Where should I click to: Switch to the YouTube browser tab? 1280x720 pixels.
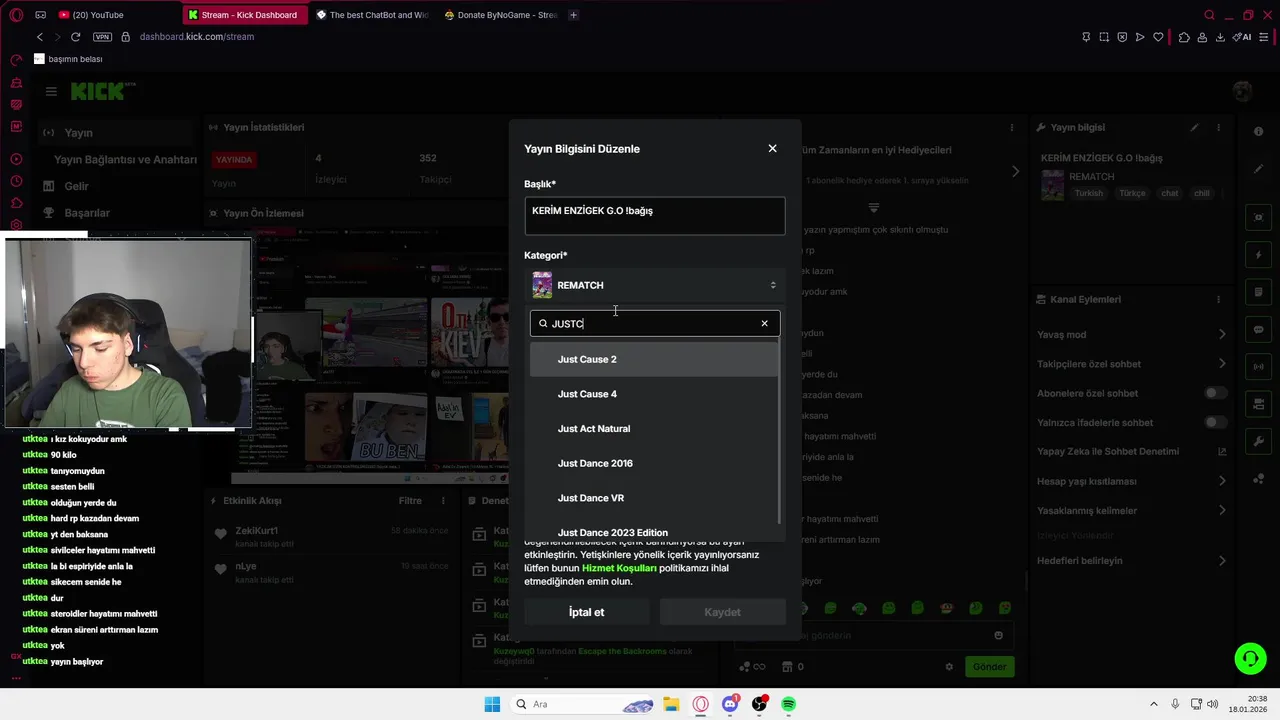click(x=115, y=15)
